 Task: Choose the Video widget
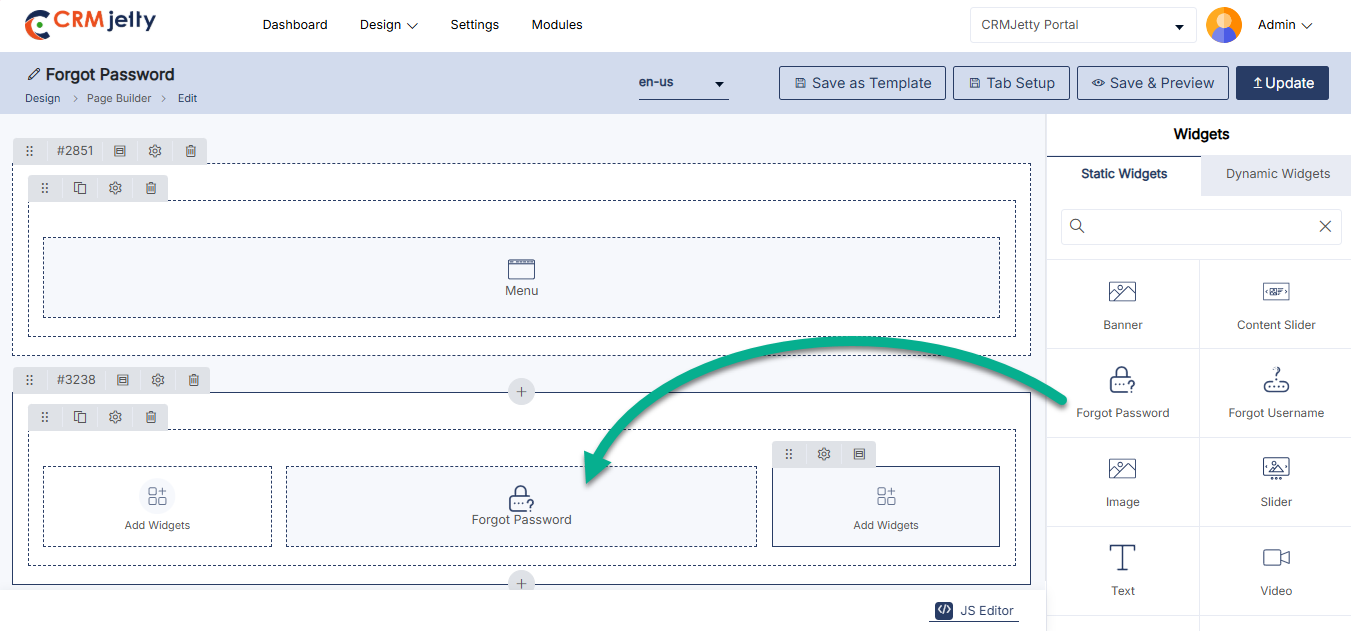pyautogui.click(x=1275, y=570)
